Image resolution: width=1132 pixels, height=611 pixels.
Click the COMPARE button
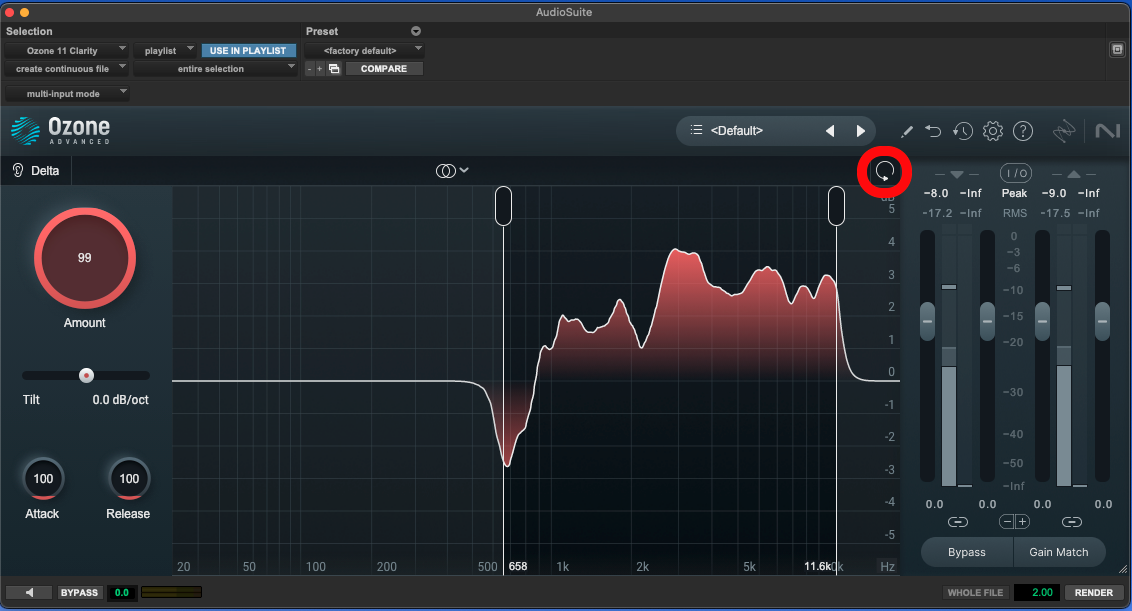pos(384,69)
